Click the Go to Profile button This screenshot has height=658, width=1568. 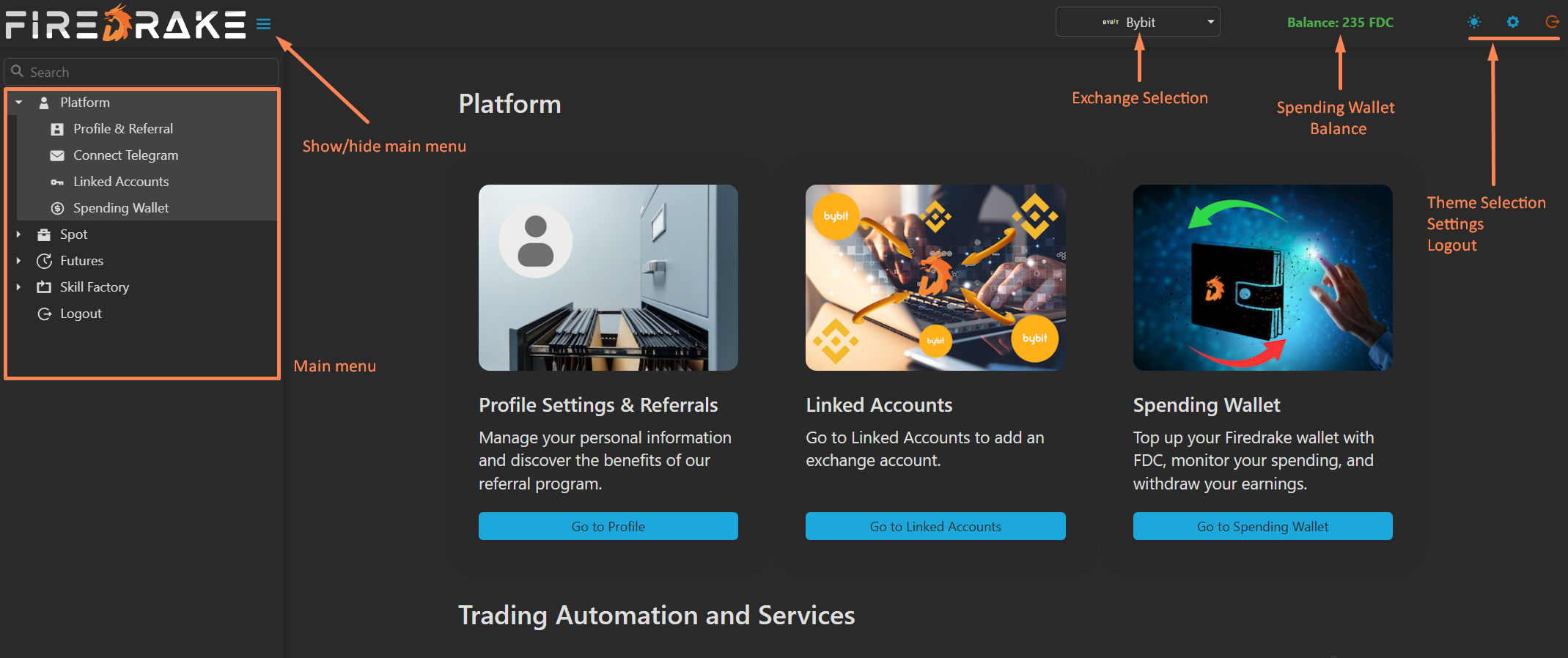point(608,525)
